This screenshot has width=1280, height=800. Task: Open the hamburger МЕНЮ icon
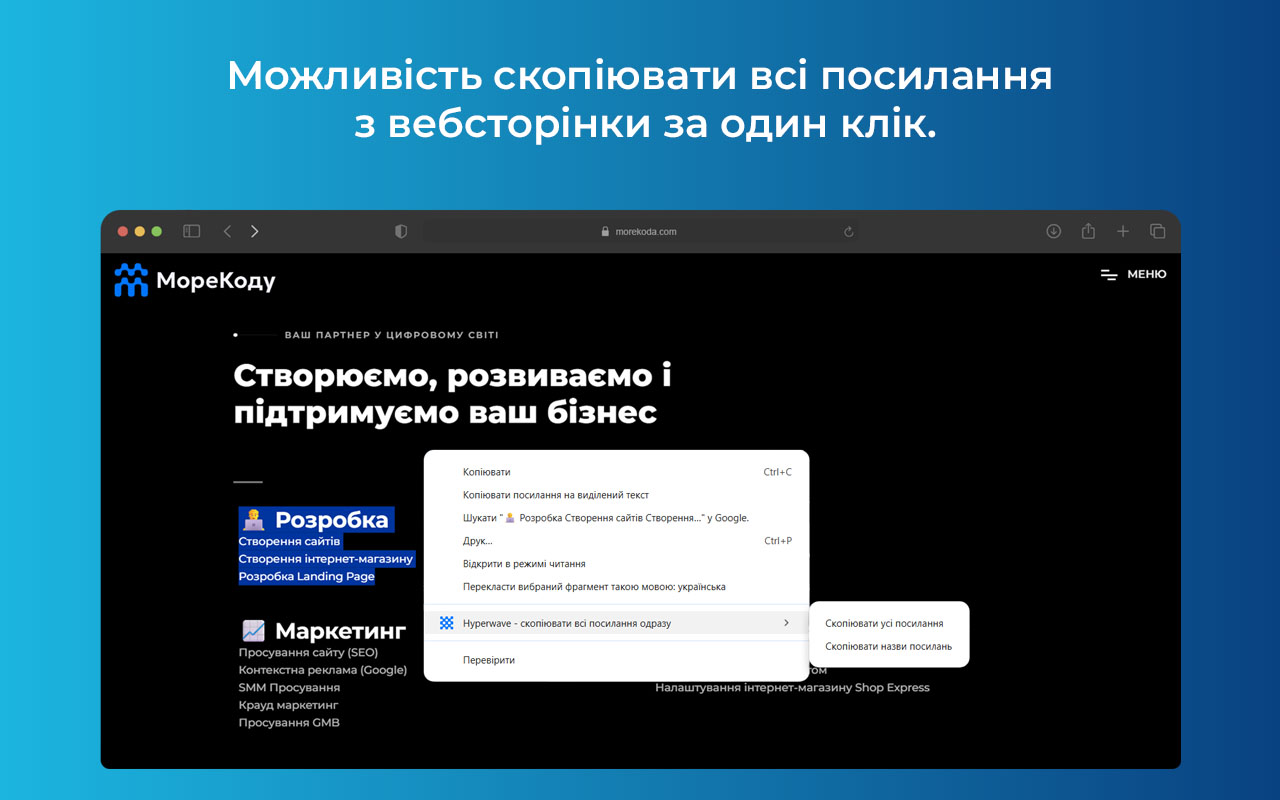(x=1109, y=274)
